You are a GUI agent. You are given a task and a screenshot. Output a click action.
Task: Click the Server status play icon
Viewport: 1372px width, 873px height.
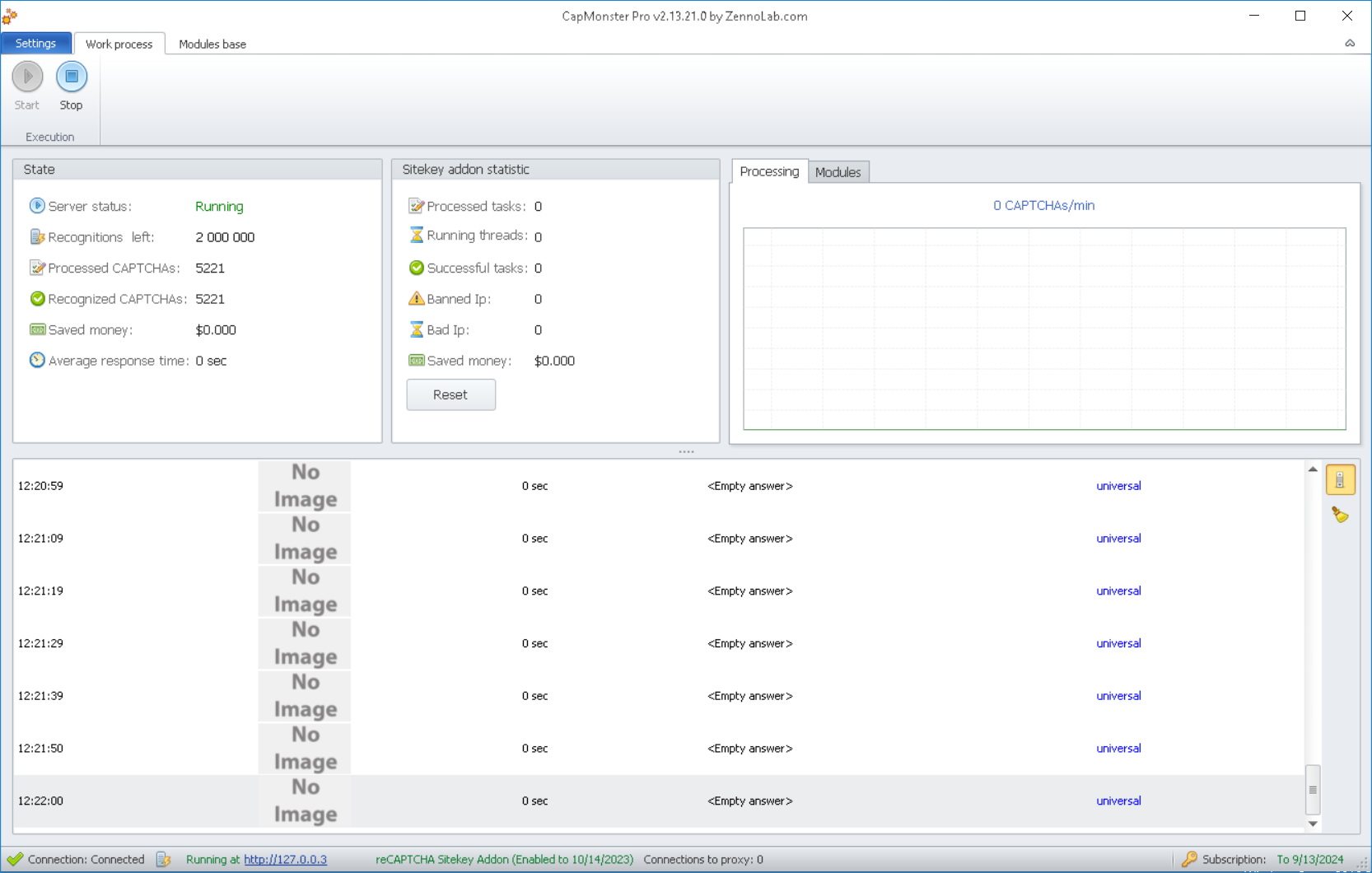(37, 206)
